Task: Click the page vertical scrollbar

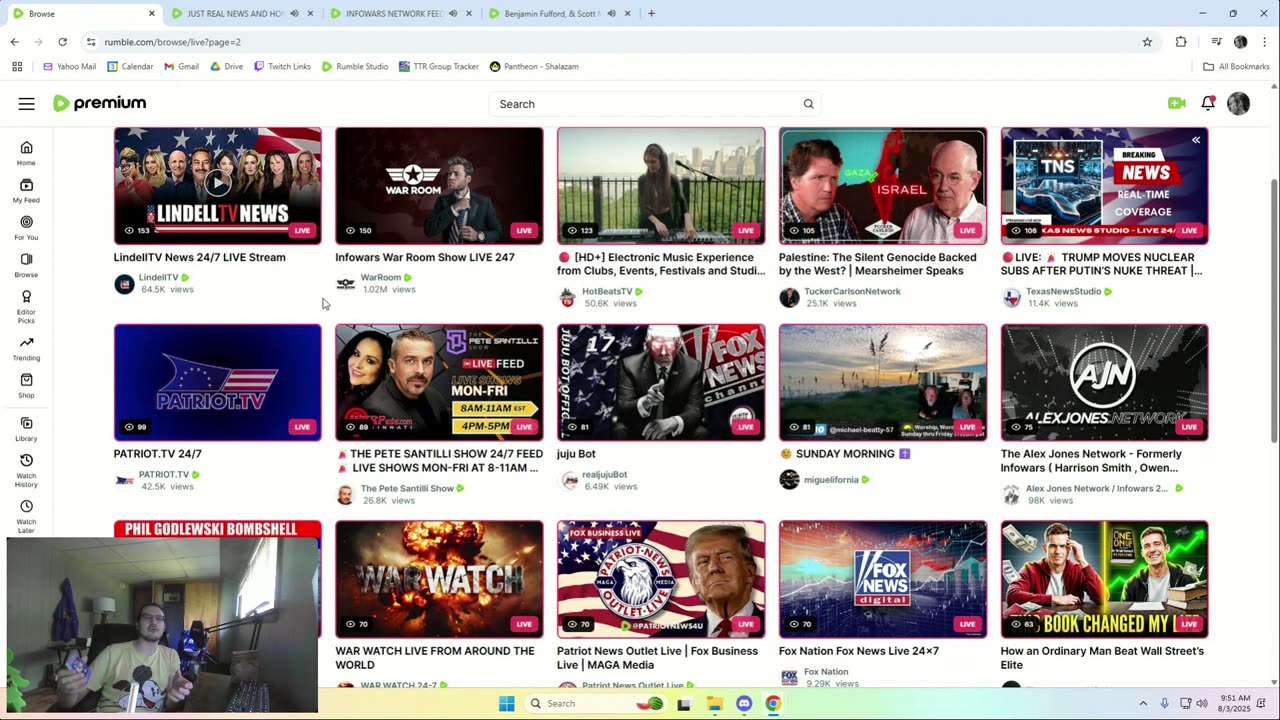Action: pyautogui.click(x=1274, y=310)
